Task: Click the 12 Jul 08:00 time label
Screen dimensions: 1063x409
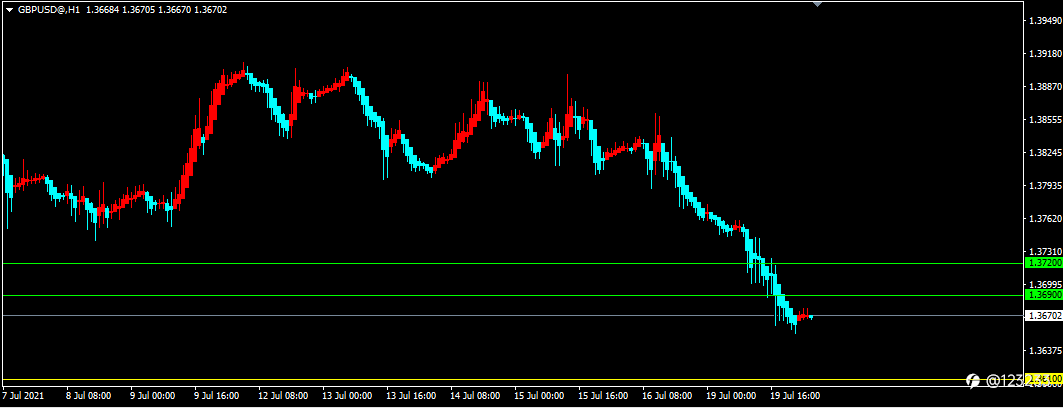Action: 281,396
